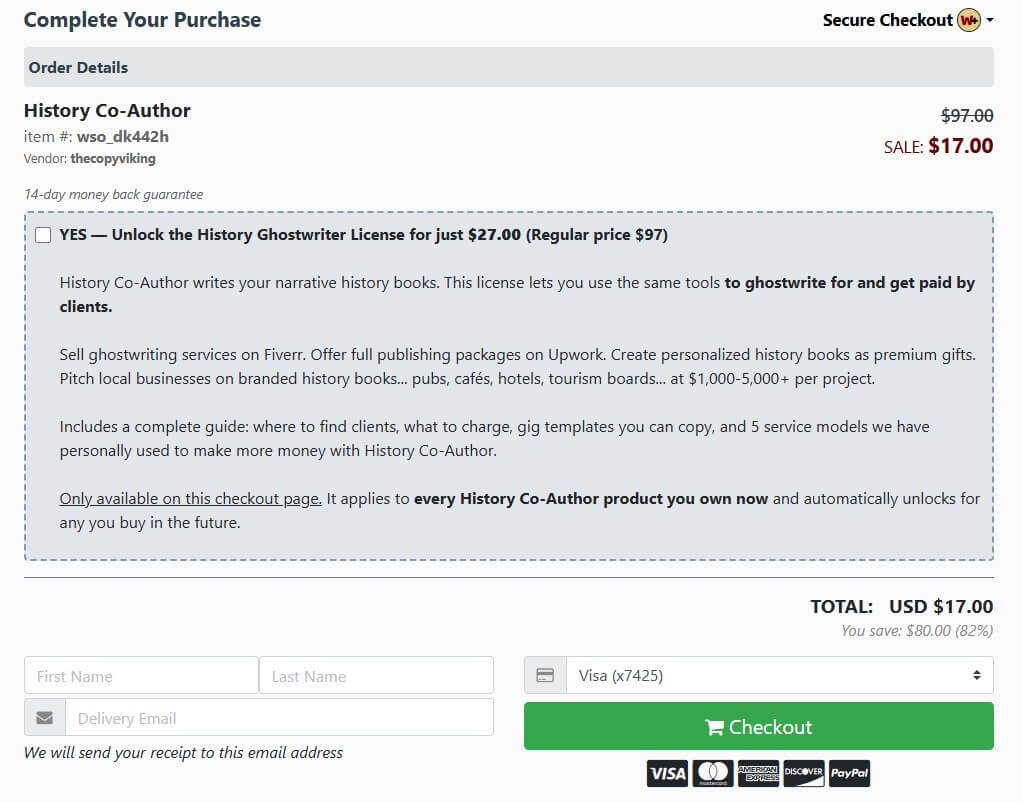
Task: Click the item number 'wso_dk442h'
Action: coord(123,137)
